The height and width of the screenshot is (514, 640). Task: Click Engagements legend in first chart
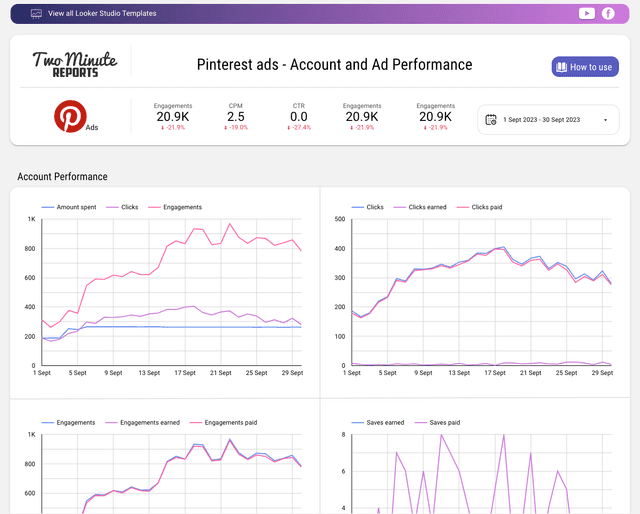(175, 207)
